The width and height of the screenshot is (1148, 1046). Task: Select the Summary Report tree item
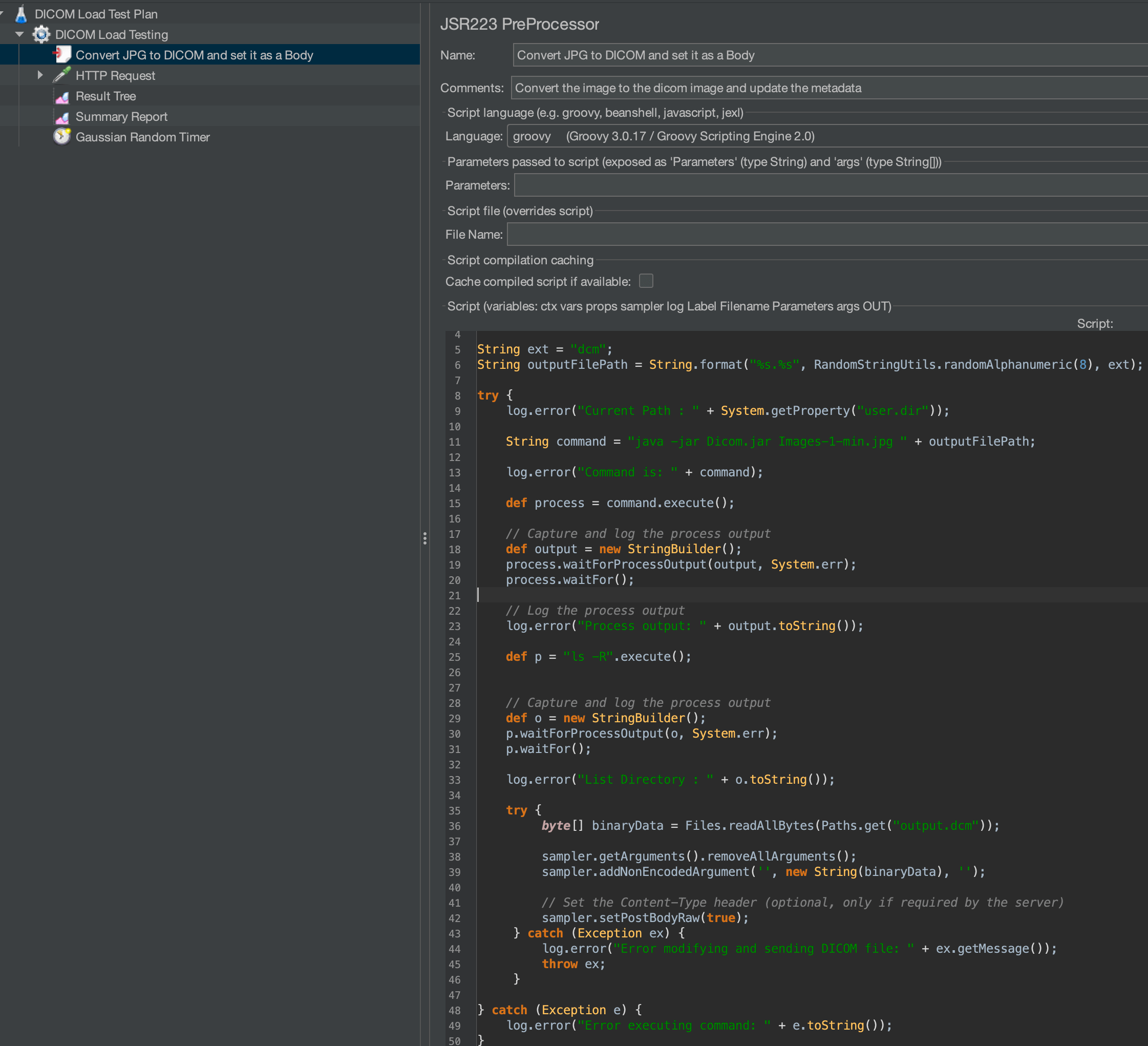click(x=121, y=116)
